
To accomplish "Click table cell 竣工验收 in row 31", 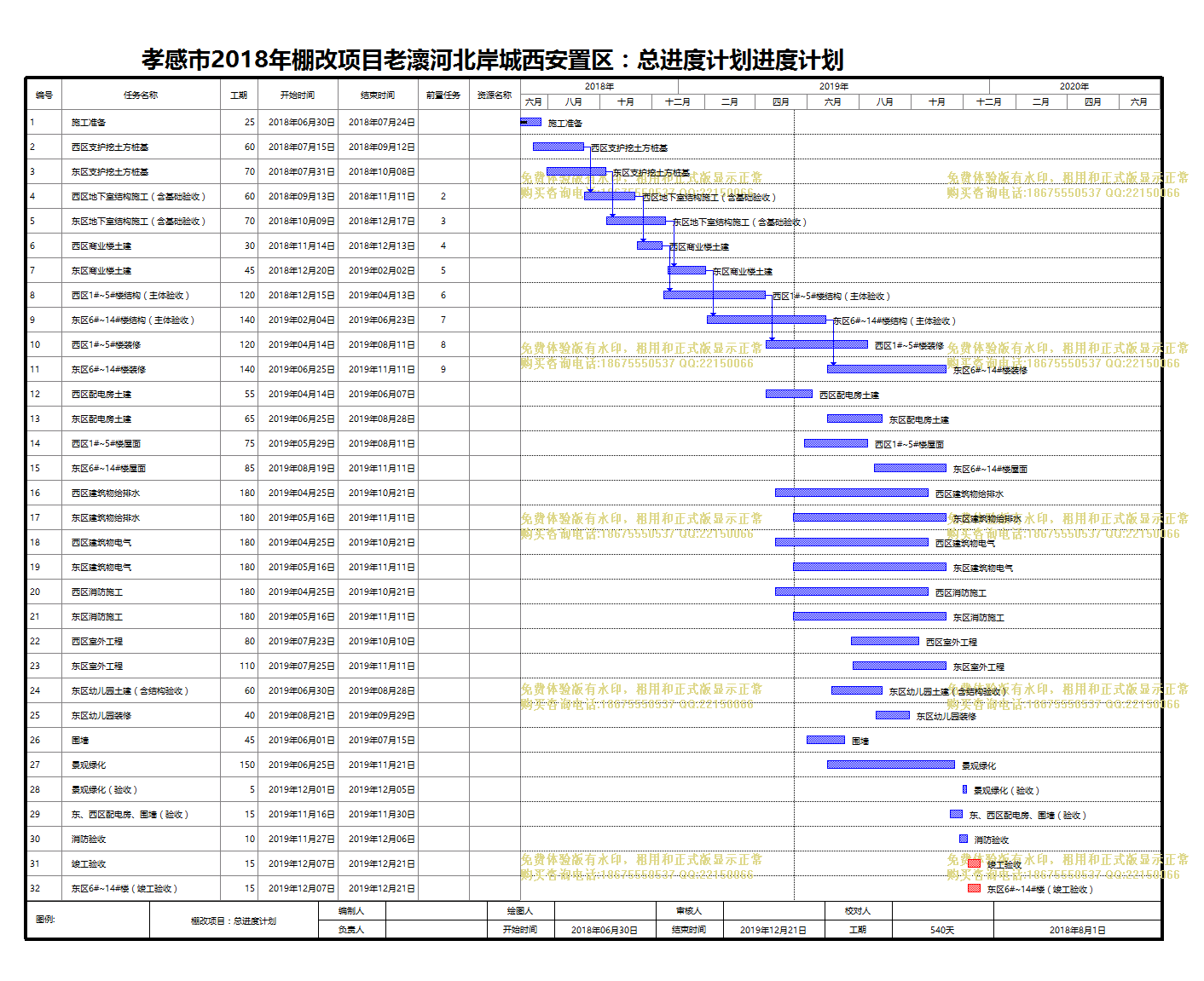I will pyautogui.click(x=89, y=864).
